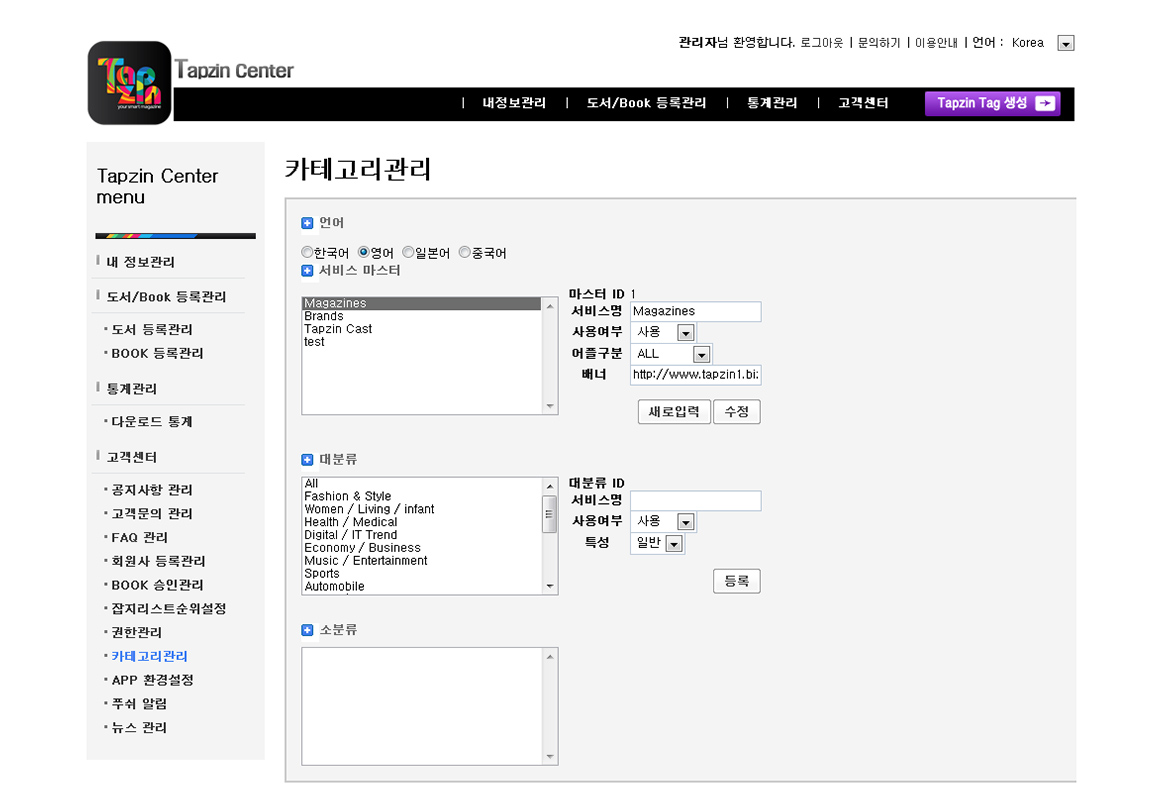Open APP 환경설정 in the sidebar
The width and height of the screenshot is (1172, 795).
coord(152,681)
